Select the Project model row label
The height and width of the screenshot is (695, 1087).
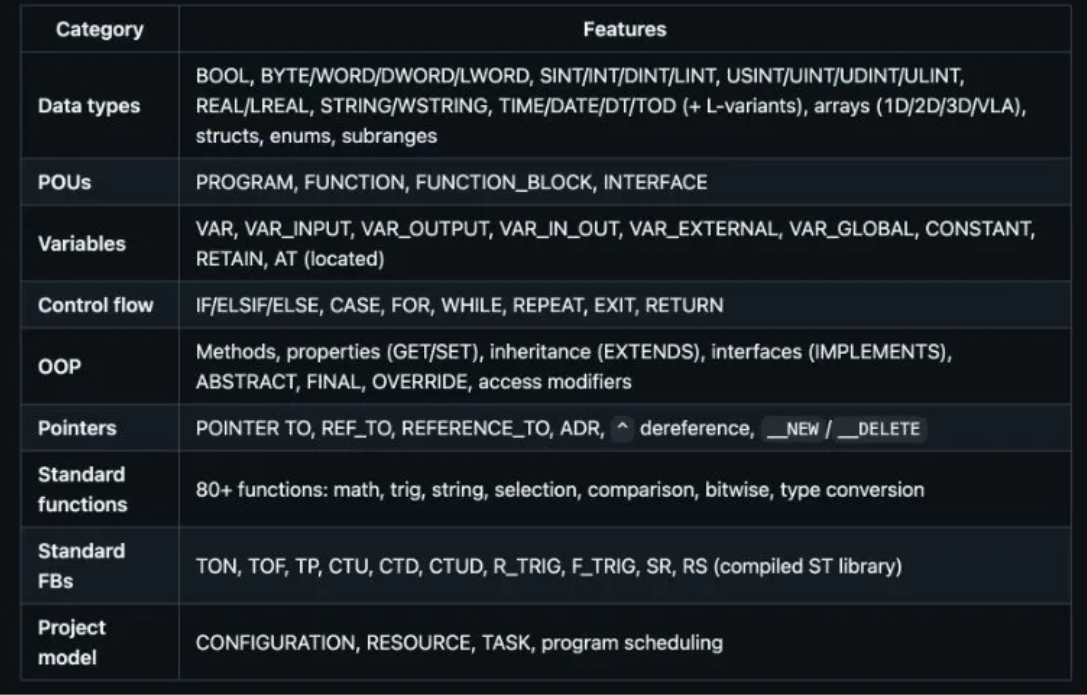pyautogui.click(x=72, y=642)
